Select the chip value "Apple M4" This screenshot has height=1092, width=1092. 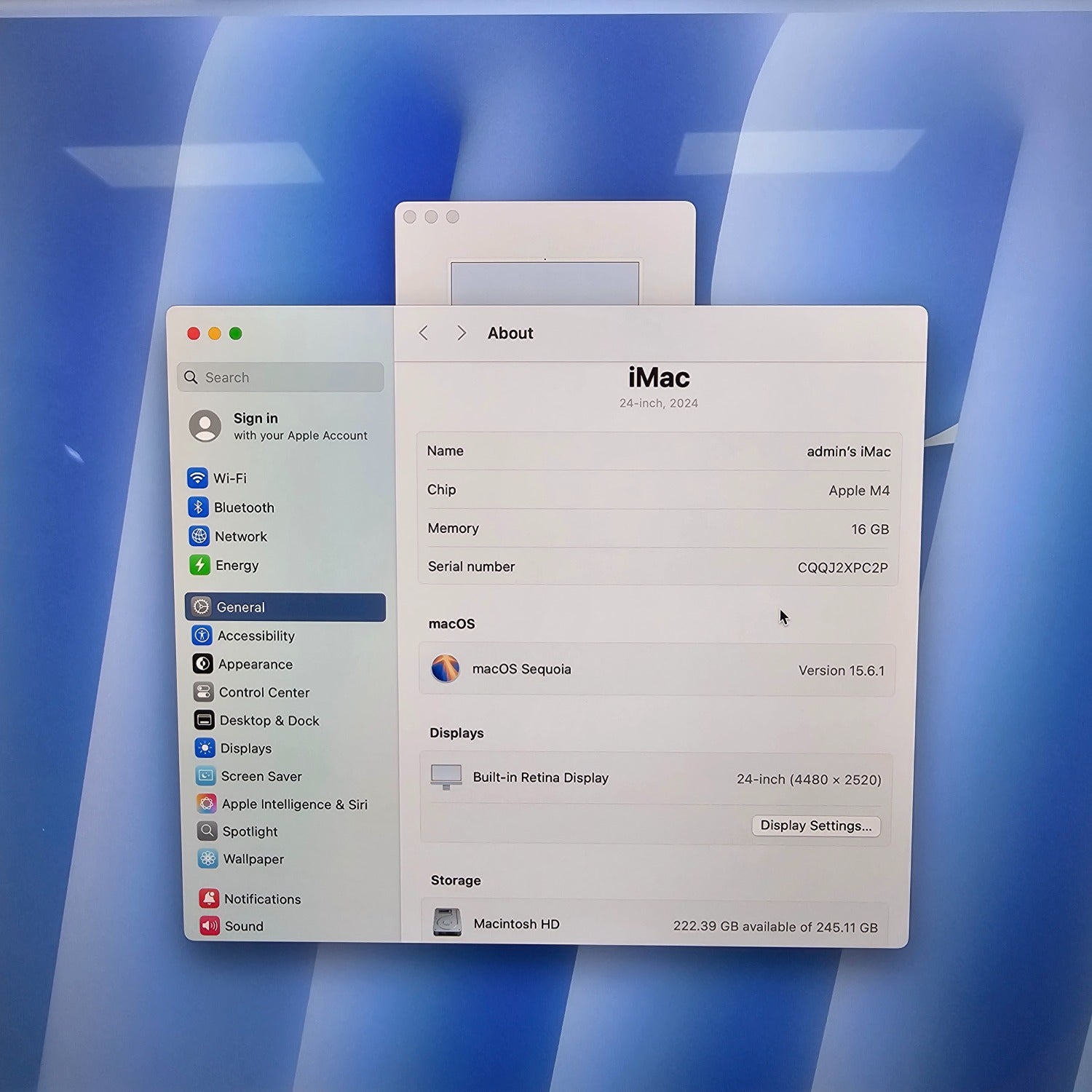click(x=859, y=491)
